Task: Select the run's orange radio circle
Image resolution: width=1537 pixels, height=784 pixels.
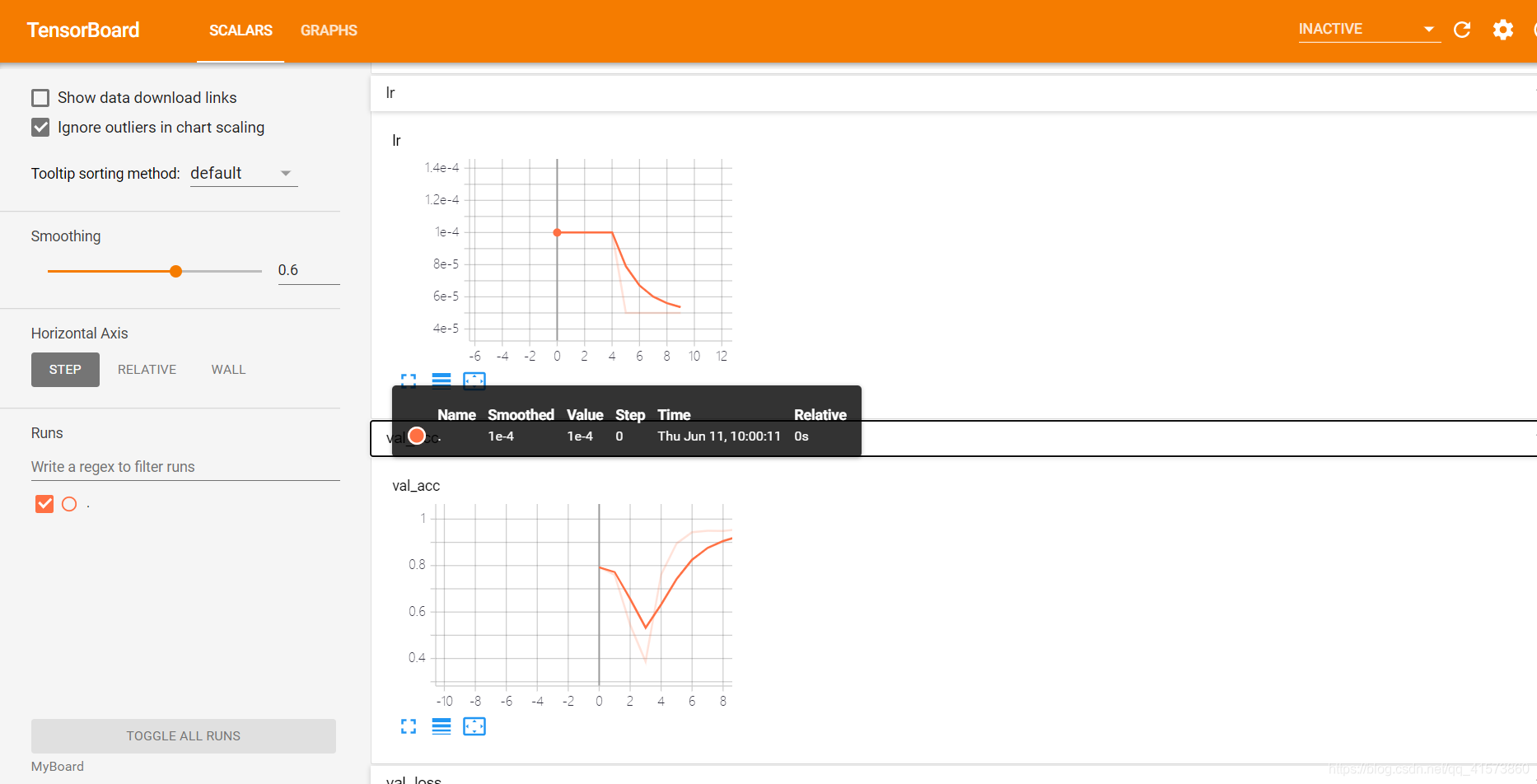Action: pyautogui.click(x=69, y=504)
